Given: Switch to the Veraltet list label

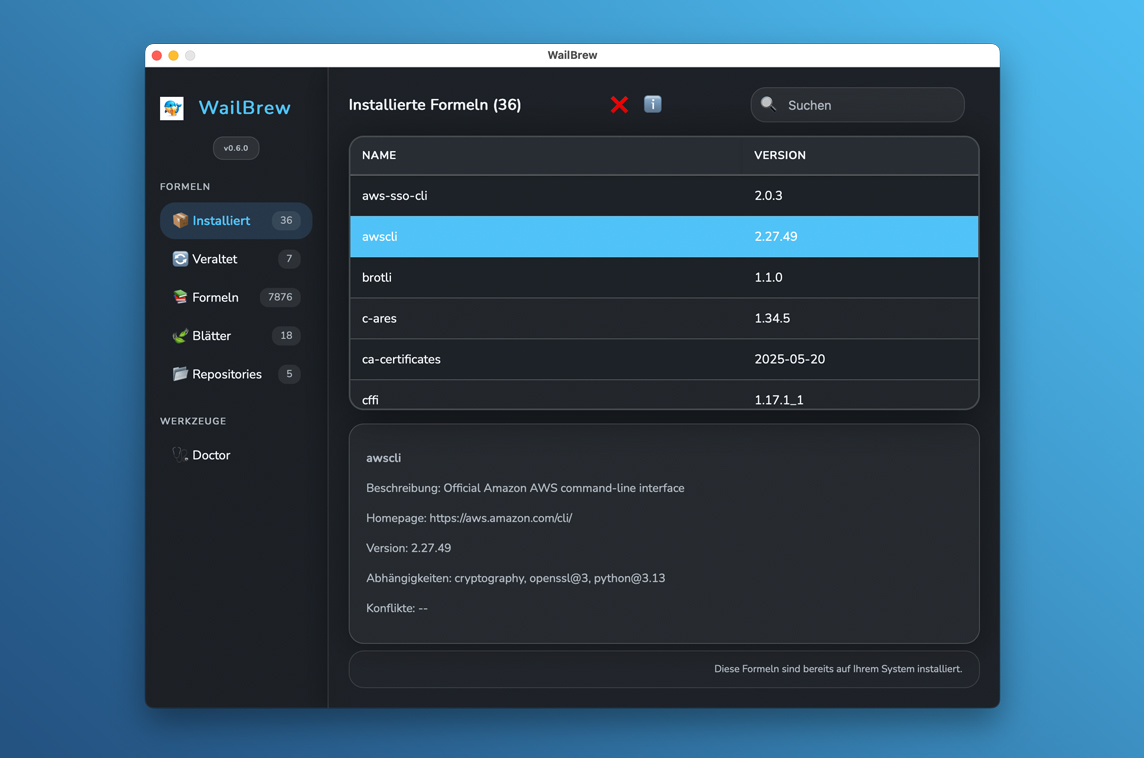Looking at the screenshot, I should point(214,259).
